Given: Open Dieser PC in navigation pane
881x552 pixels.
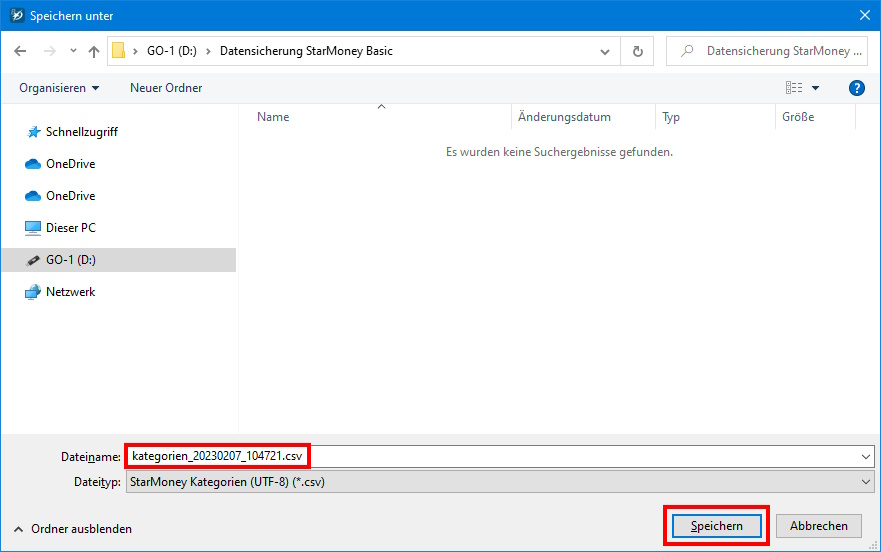Looking at the screenshot, I should pyautogui.click(x=70, y=228).
